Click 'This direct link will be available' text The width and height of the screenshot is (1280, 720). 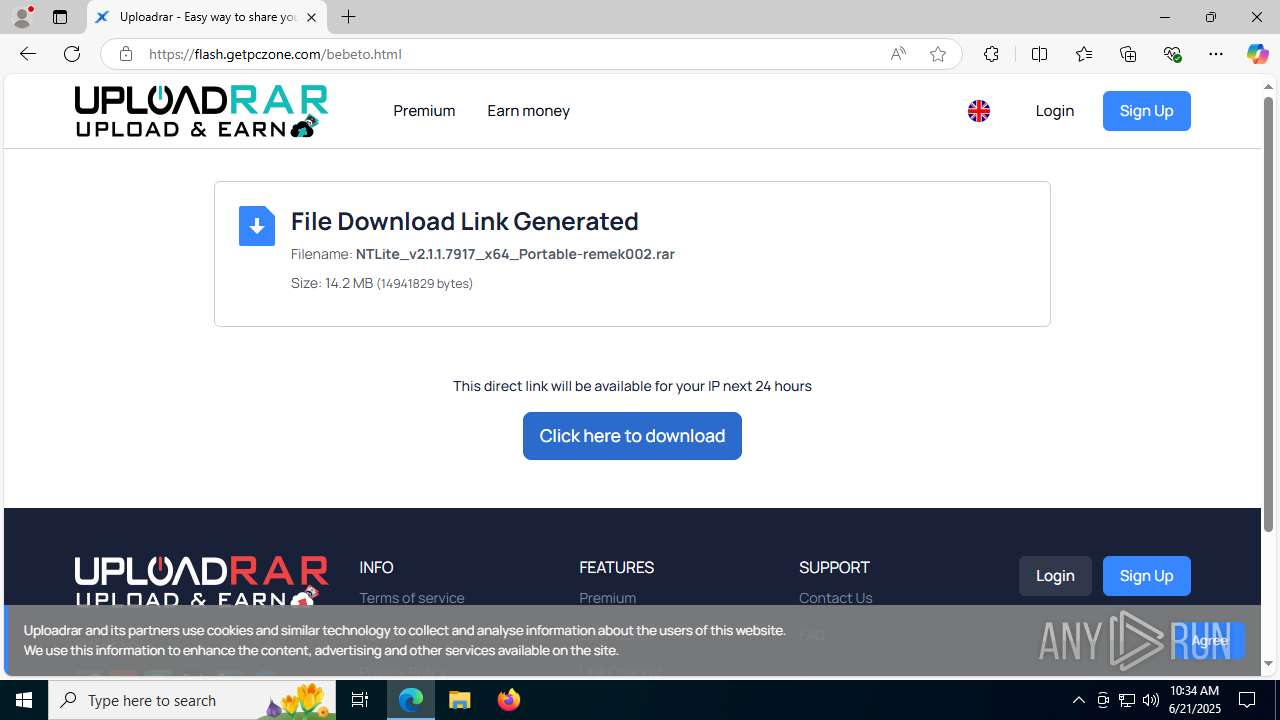632,386
